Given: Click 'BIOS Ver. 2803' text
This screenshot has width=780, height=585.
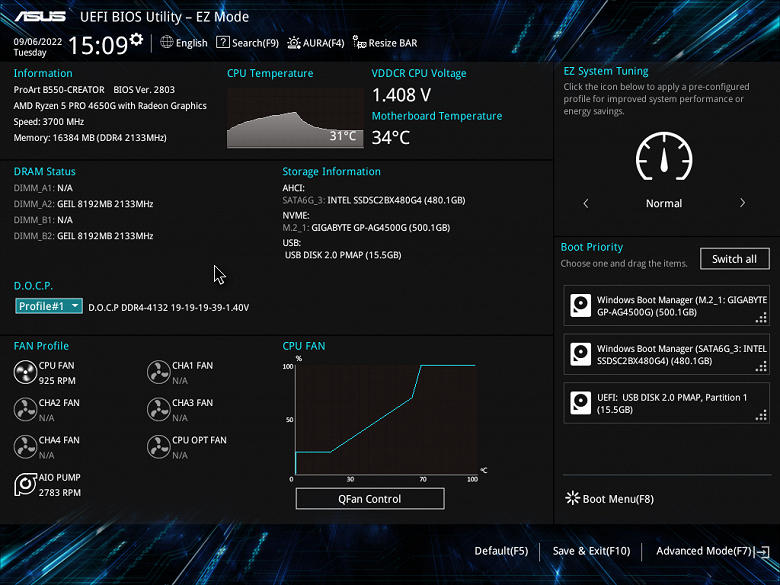Looking at the screenshot, I should click(x=144, y=90).
